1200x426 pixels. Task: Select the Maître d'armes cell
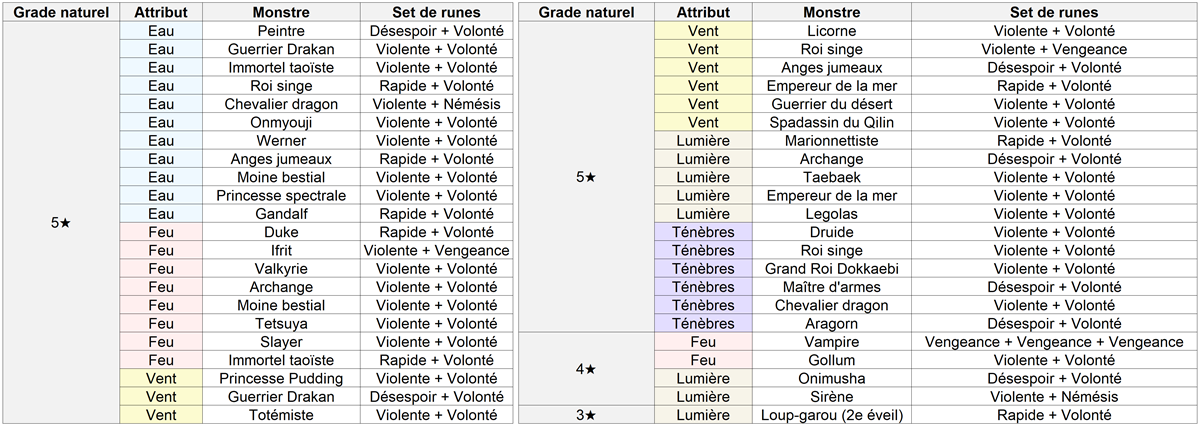click(x=831, y=287)
